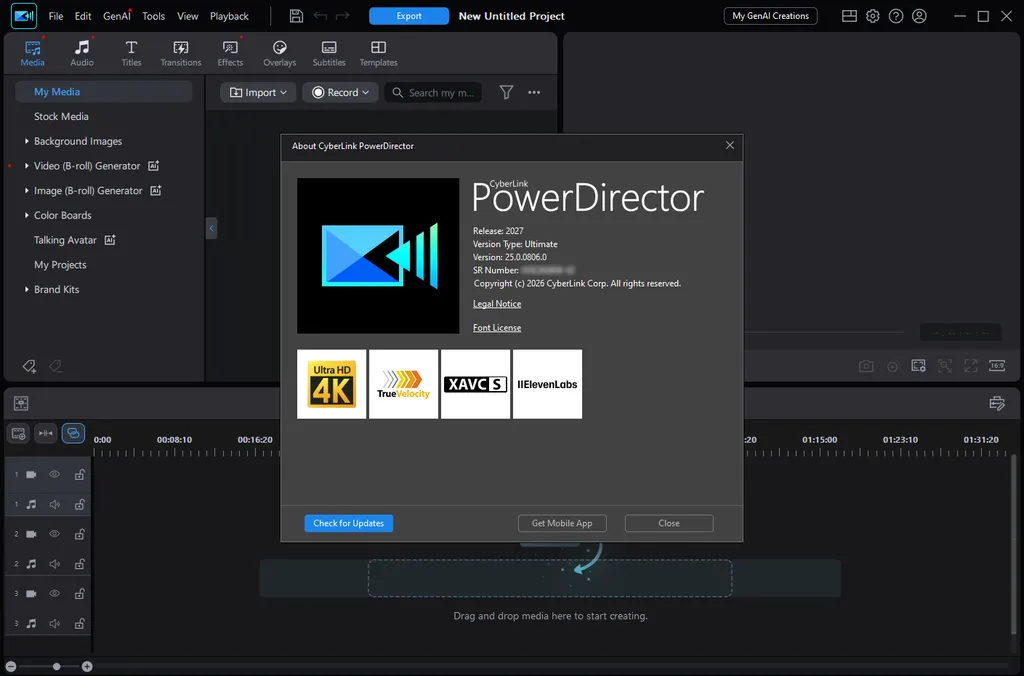Open the Tools menu
Image resolution: width=1024 pixels, height=676 pixels.
coord(153,16)
